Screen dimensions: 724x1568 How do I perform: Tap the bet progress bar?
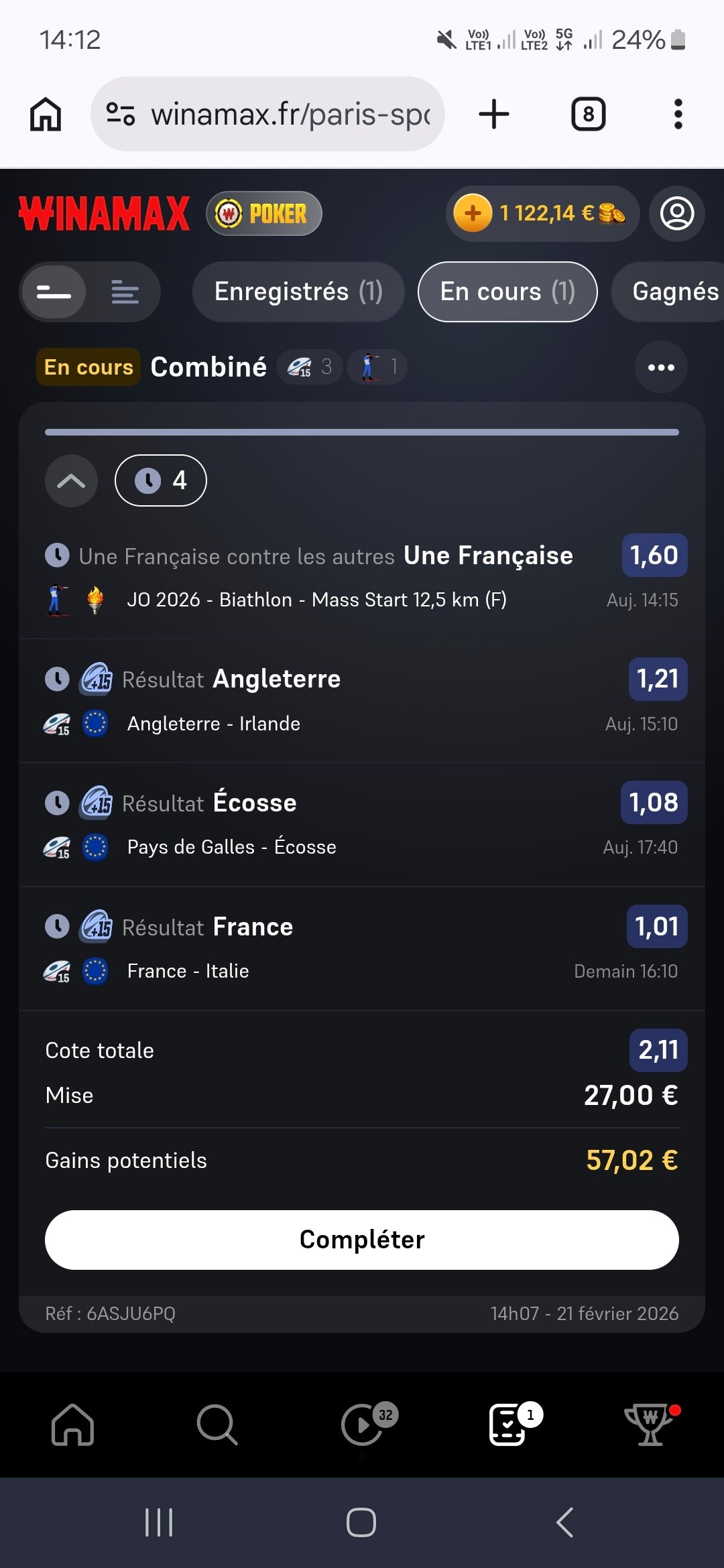(362, 432)
